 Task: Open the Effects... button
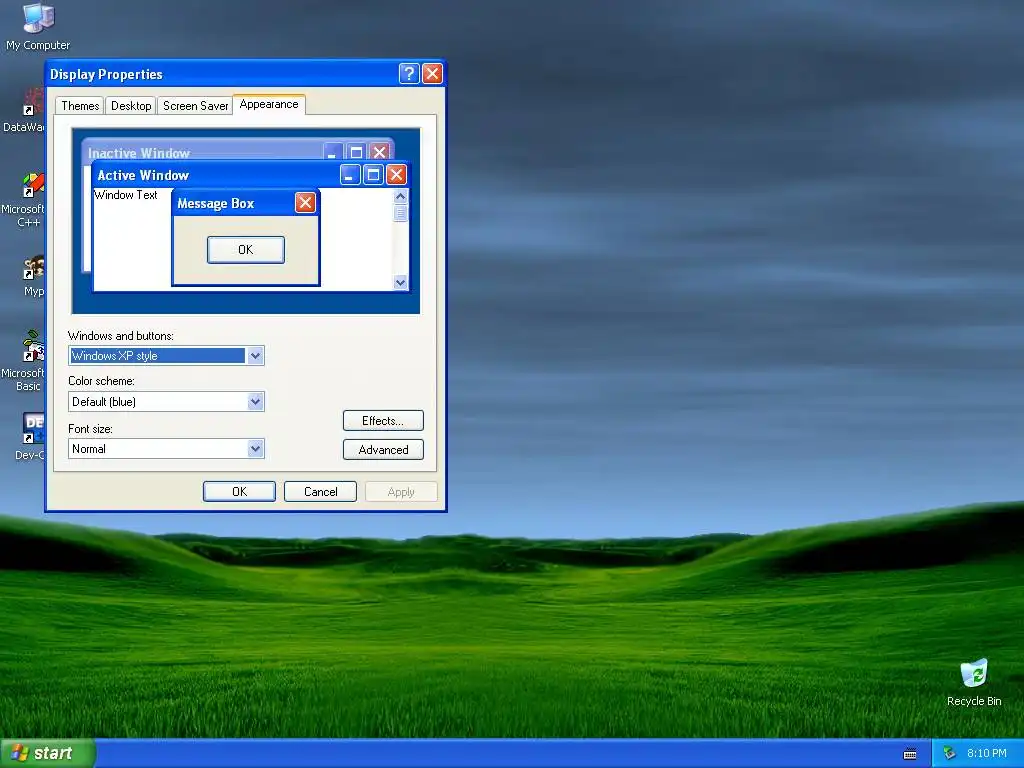(x=383, y=421)
